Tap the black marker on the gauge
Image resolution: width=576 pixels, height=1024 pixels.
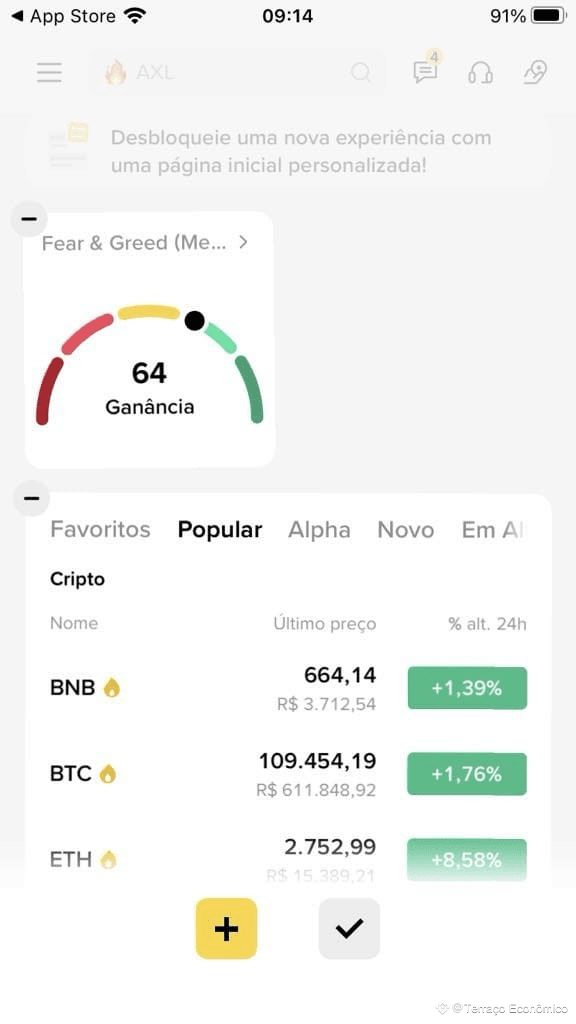[x=195, y=320]
